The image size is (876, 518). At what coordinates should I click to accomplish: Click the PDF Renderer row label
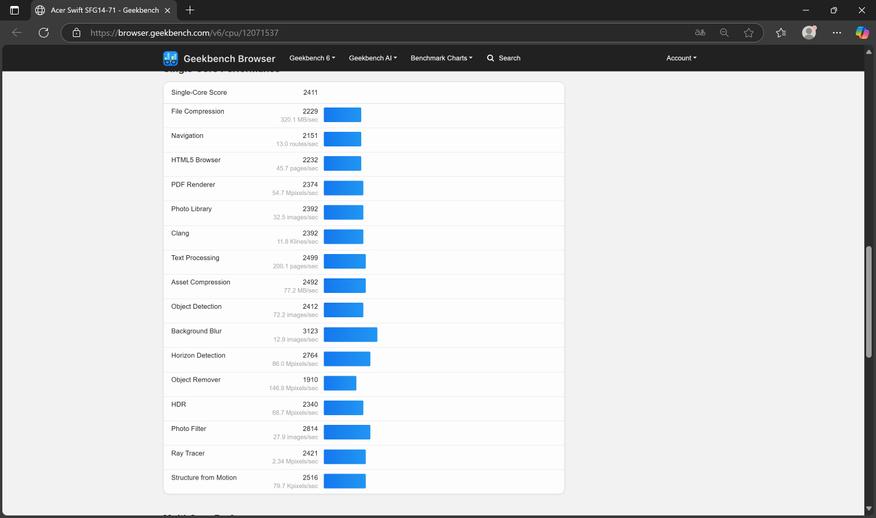point(193,184)
